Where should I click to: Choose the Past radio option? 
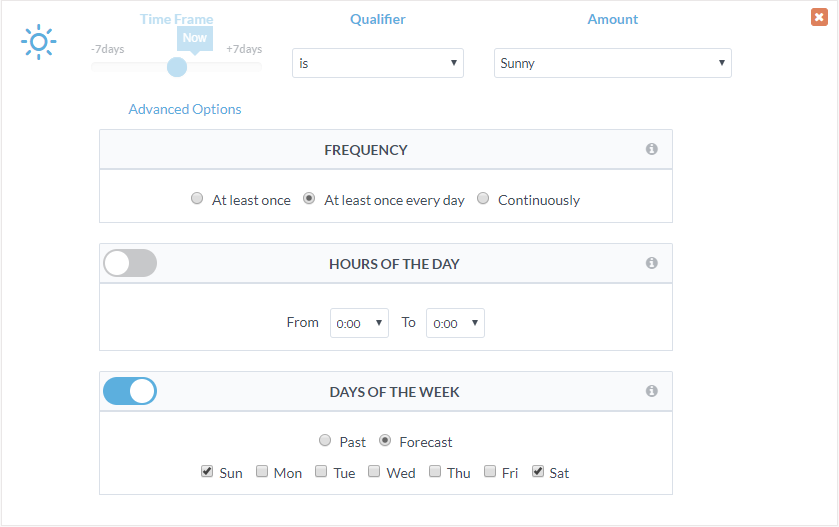325,441
